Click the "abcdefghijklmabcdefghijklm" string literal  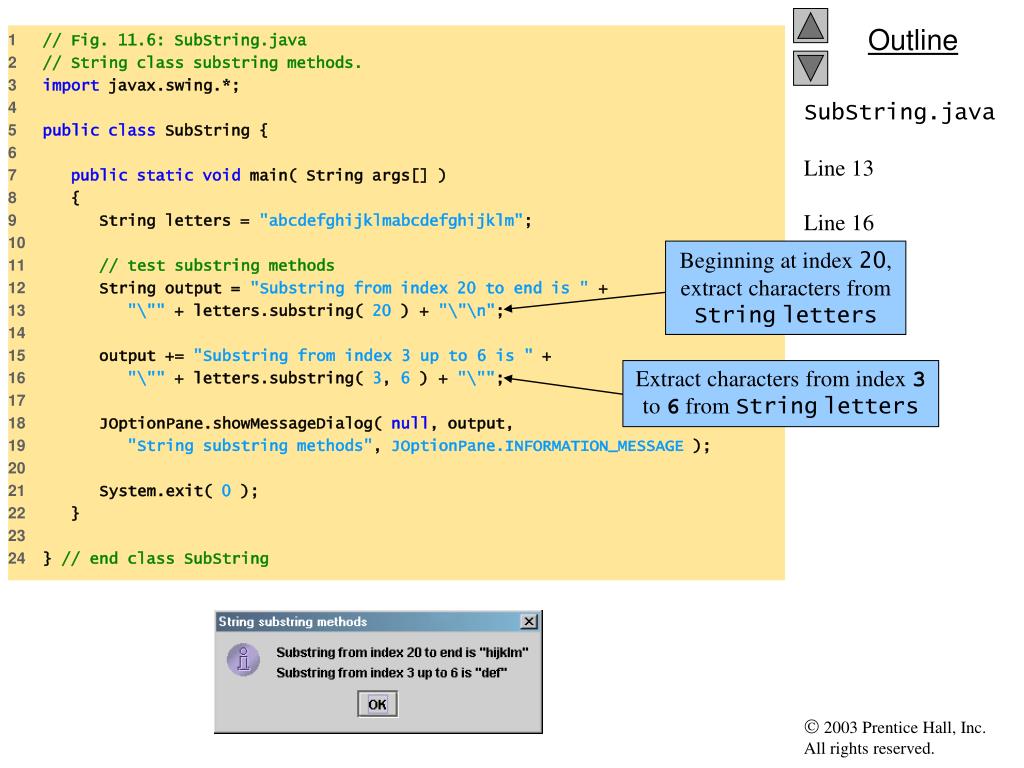(x=391, y=221)
